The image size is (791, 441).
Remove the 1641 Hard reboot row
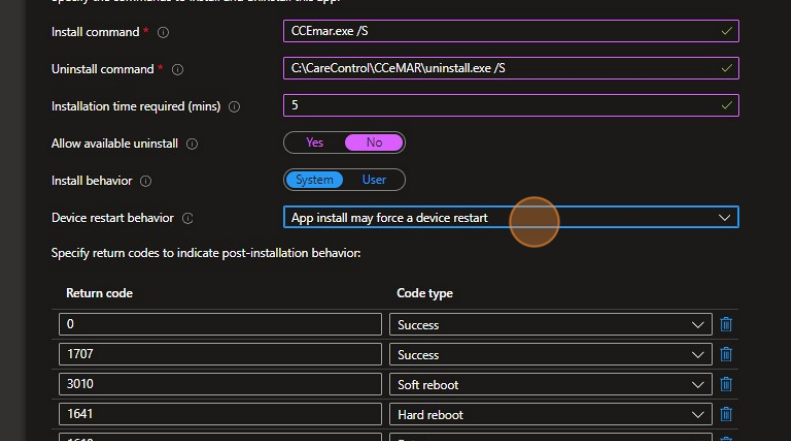[x=726, y=415]
